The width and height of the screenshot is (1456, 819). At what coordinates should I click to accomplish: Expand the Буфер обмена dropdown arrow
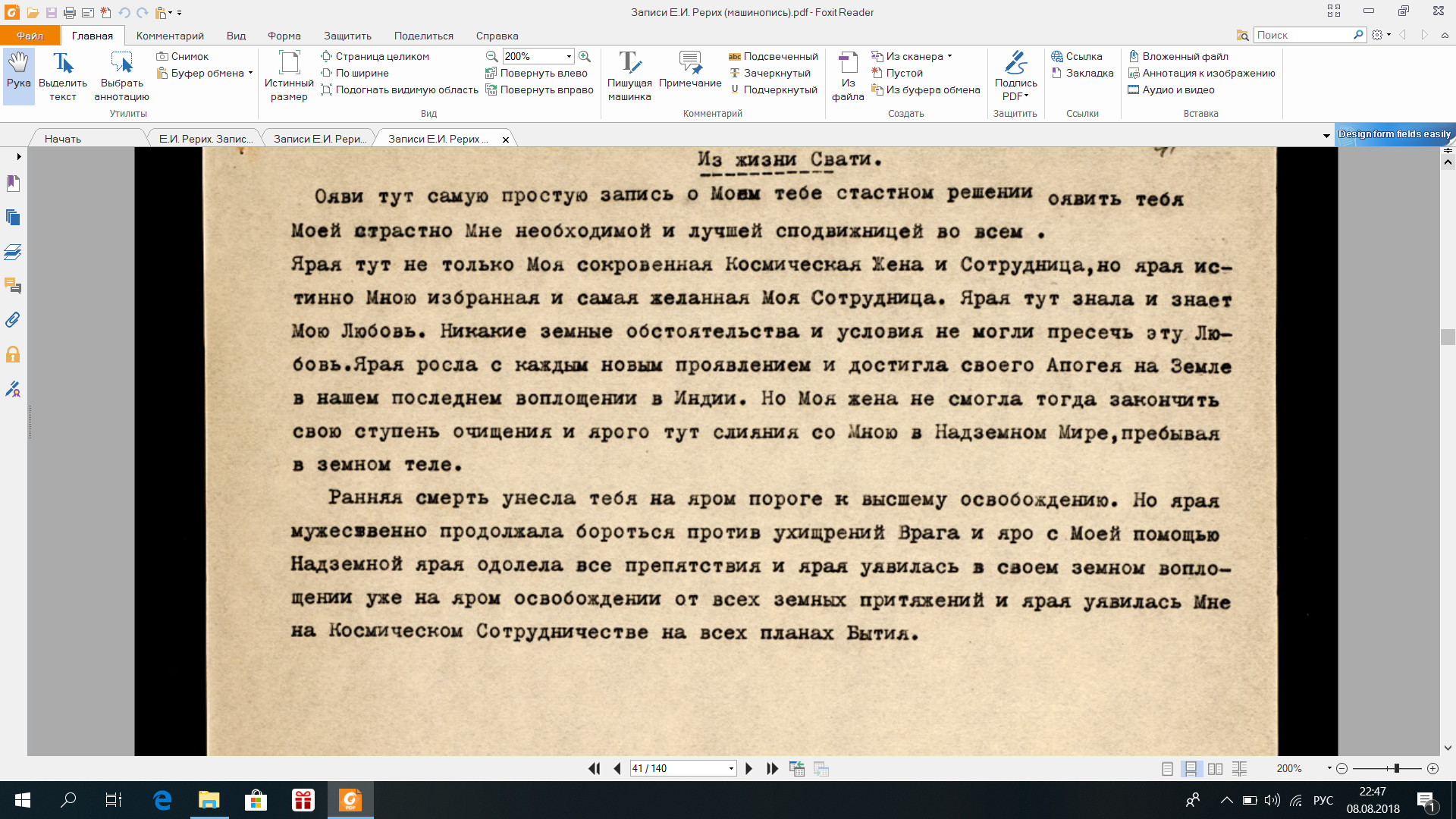(250, 74)
